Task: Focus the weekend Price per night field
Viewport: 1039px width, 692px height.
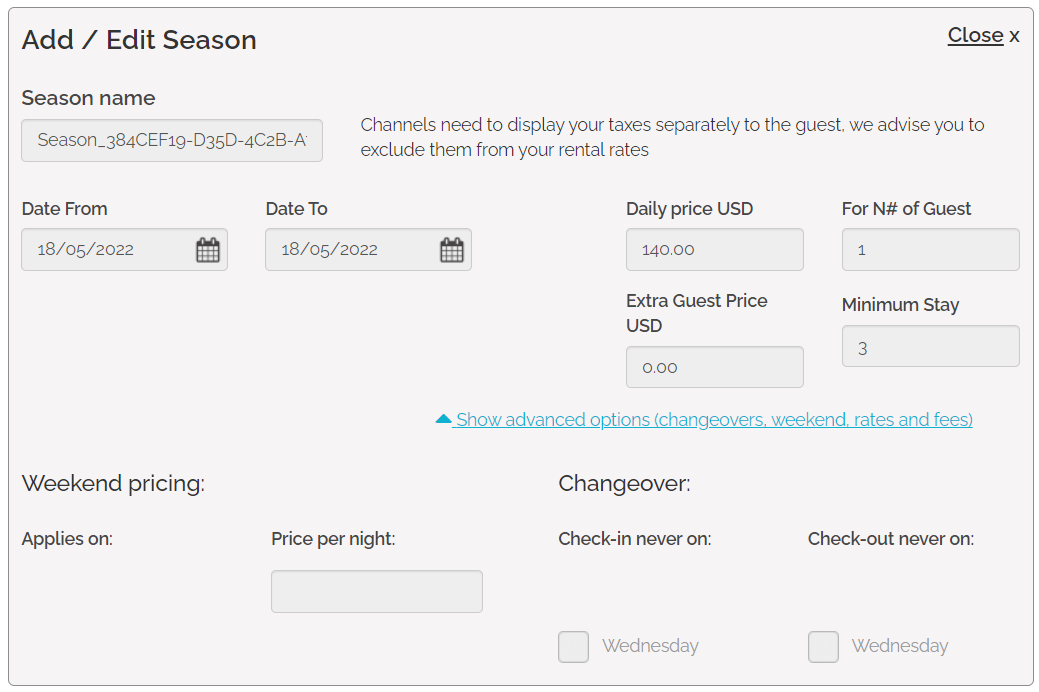Action: [x=376, y=592]
